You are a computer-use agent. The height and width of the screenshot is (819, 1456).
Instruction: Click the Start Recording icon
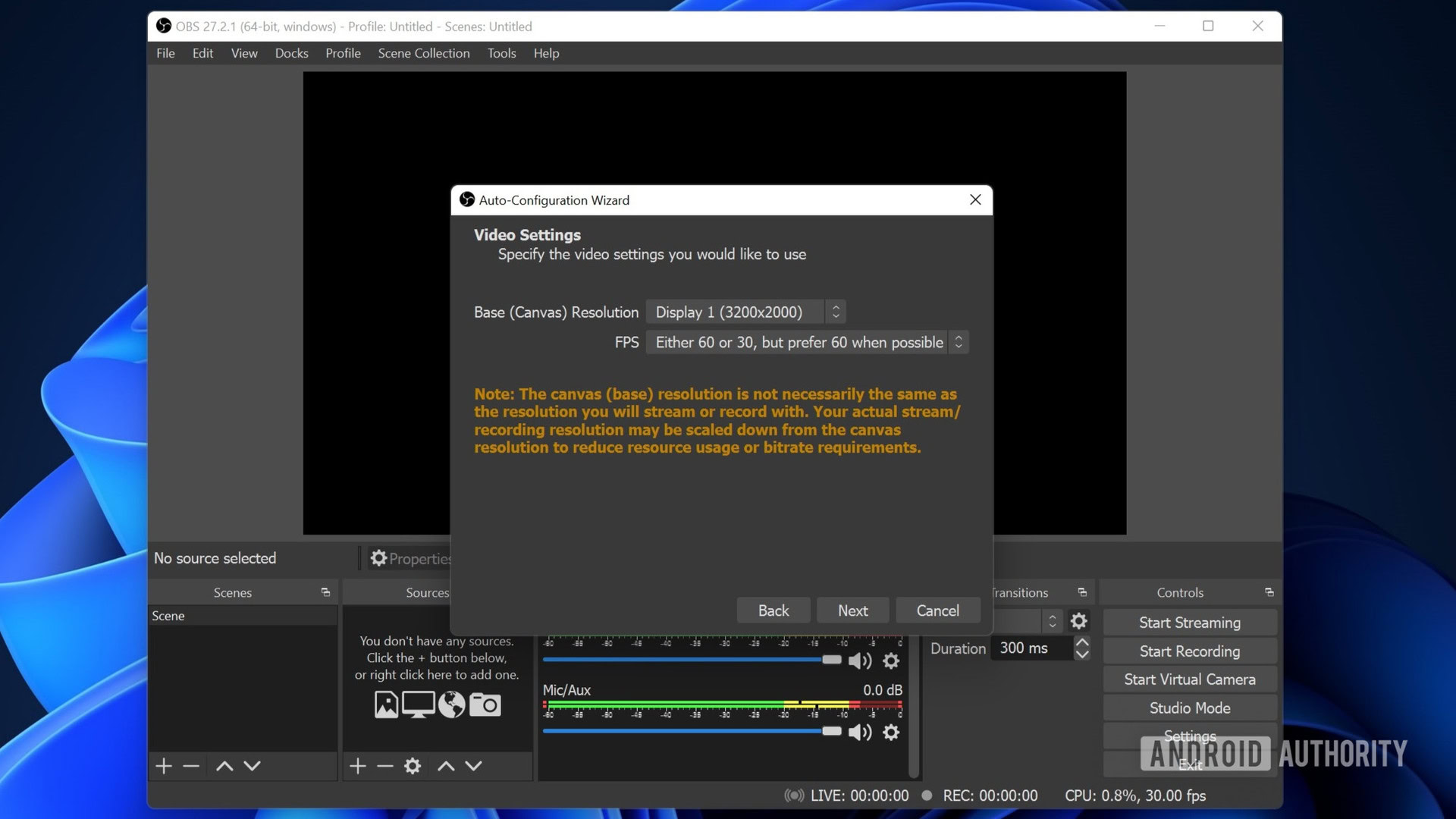tap(1189, 651)
